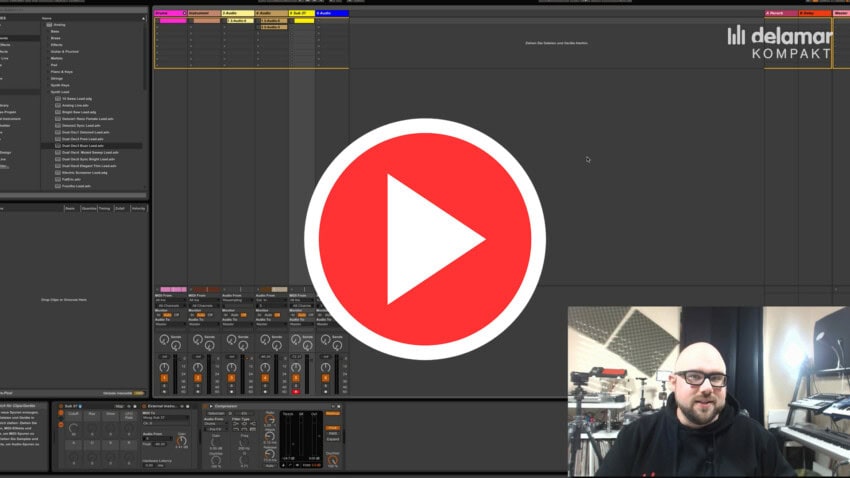The width and height of the screenshot is (850, 478).
Task: Toggle the red arm button on track 5
Action: (296, 392)
